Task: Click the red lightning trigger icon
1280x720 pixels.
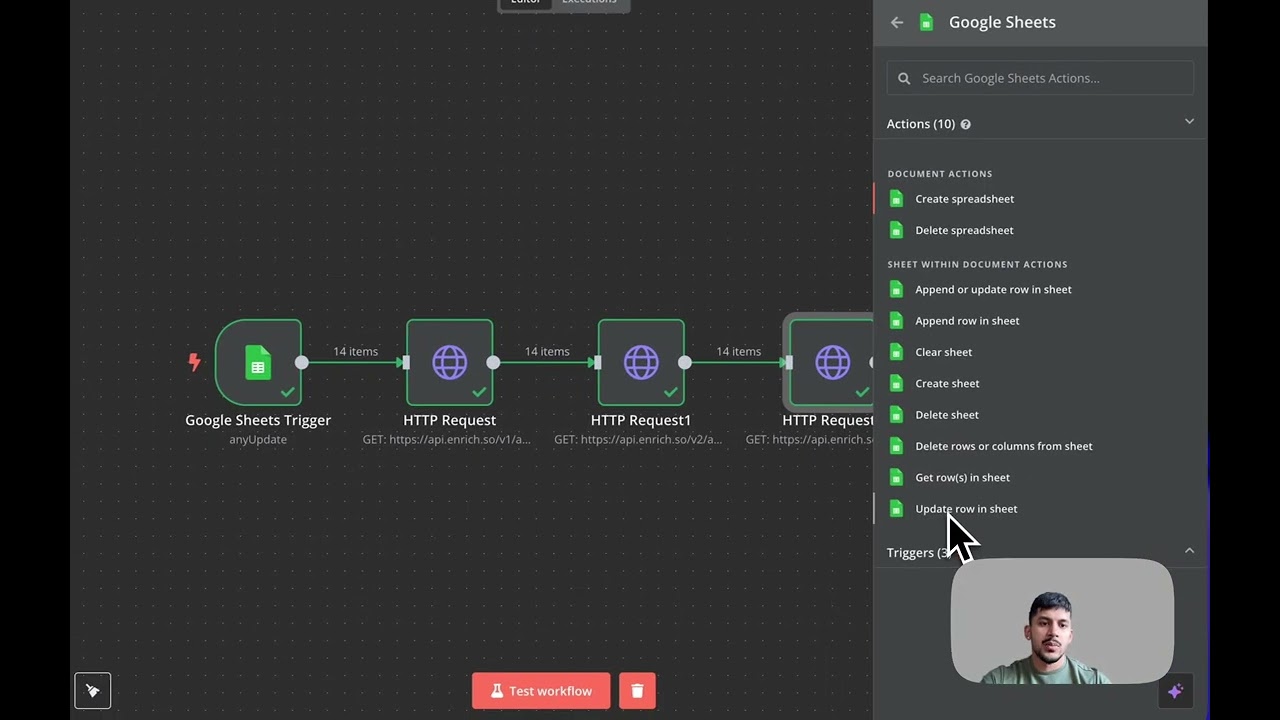Action: coord(194,362)
